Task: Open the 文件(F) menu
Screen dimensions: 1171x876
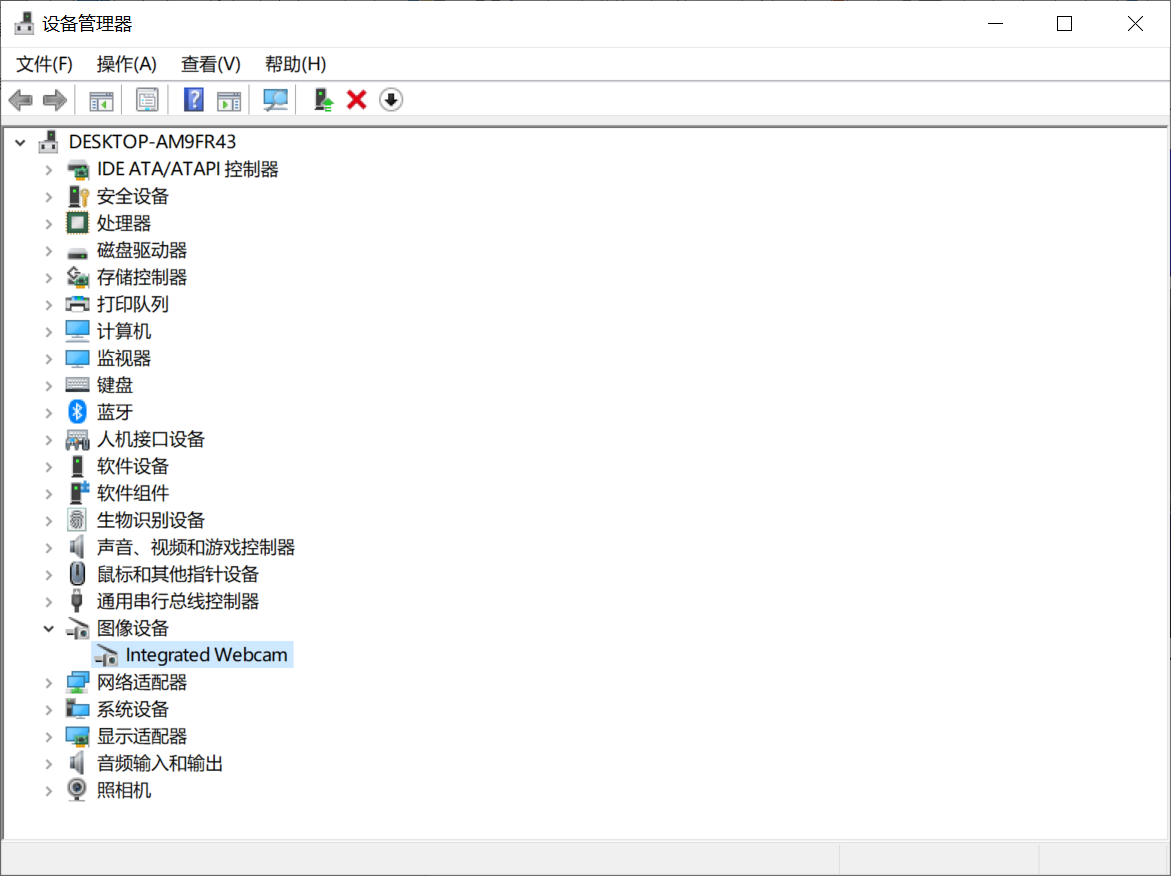Action: (44, 64)
